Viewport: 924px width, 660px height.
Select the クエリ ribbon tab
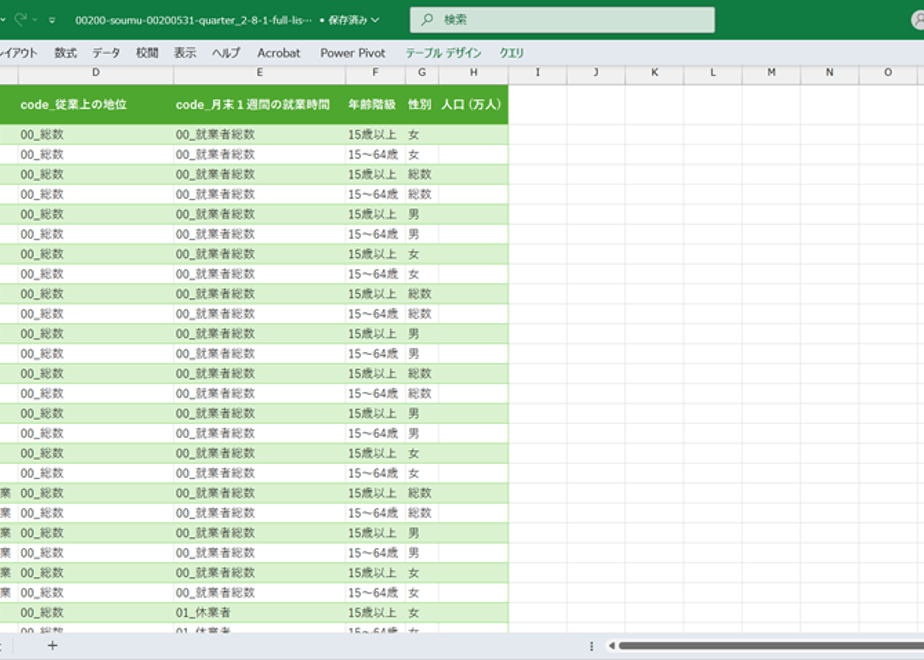[x=512, y=53]
